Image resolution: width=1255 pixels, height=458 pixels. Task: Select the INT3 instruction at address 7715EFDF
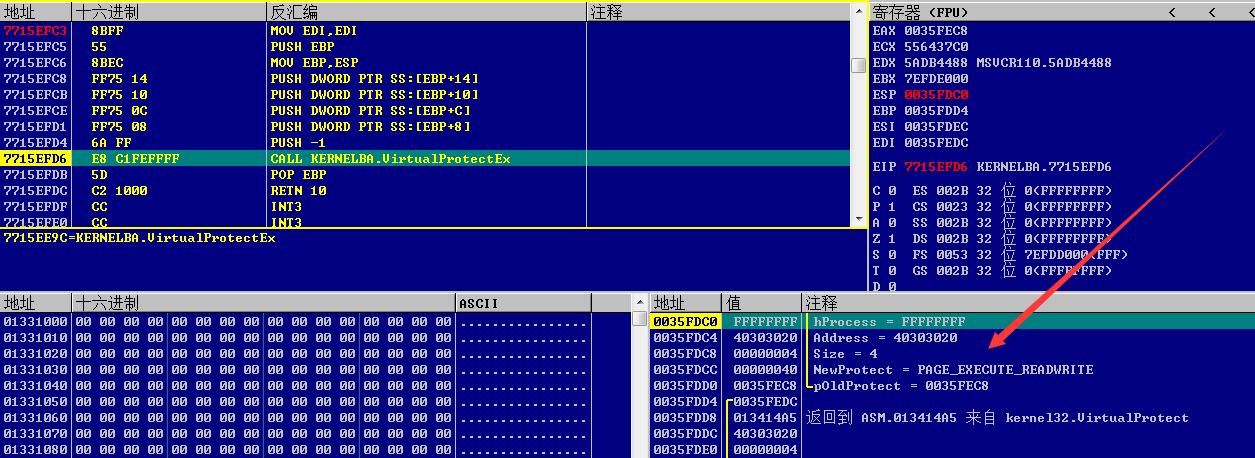[x=425, y=207]
